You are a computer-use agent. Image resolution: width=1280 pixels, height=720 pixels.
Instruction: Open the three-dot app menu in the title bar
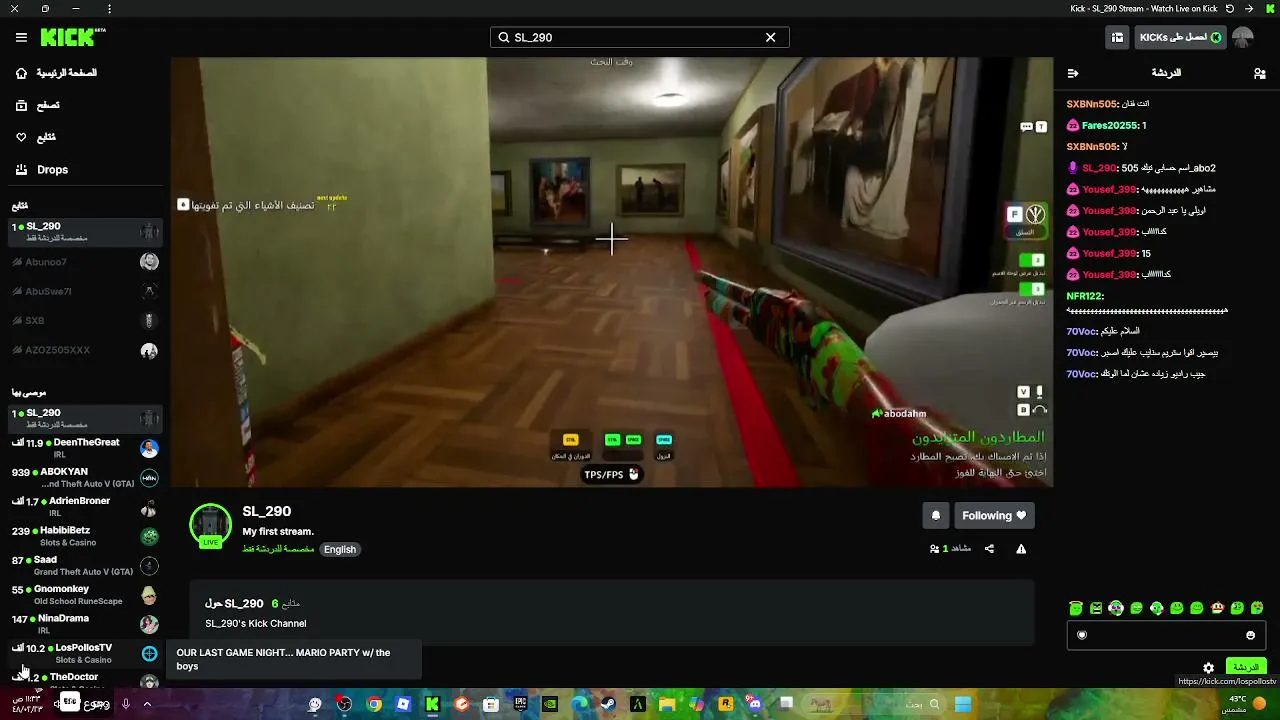[x=109, y=9]
